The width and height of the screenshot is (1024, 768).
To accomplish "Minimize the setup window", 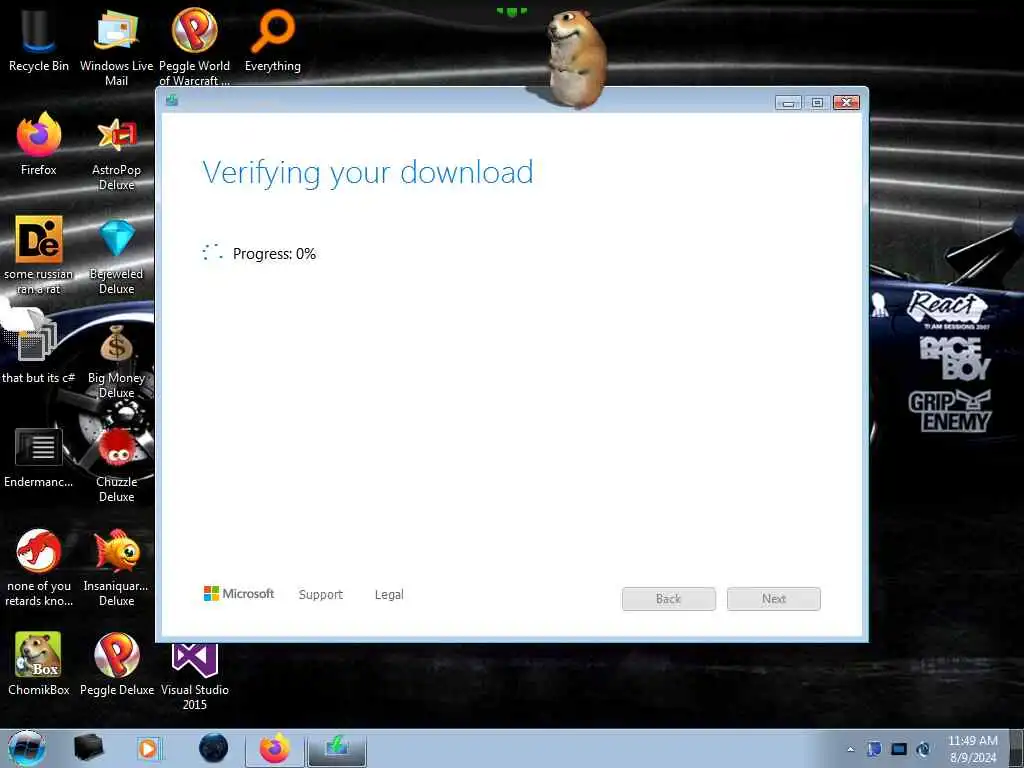I will [x=788, y=103].
